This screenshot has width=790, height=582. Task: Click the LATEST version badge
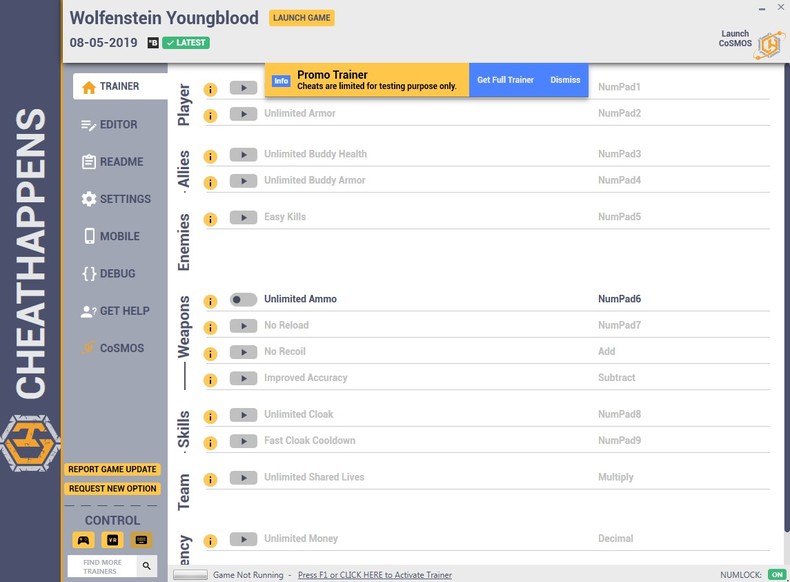click(186, 43)
